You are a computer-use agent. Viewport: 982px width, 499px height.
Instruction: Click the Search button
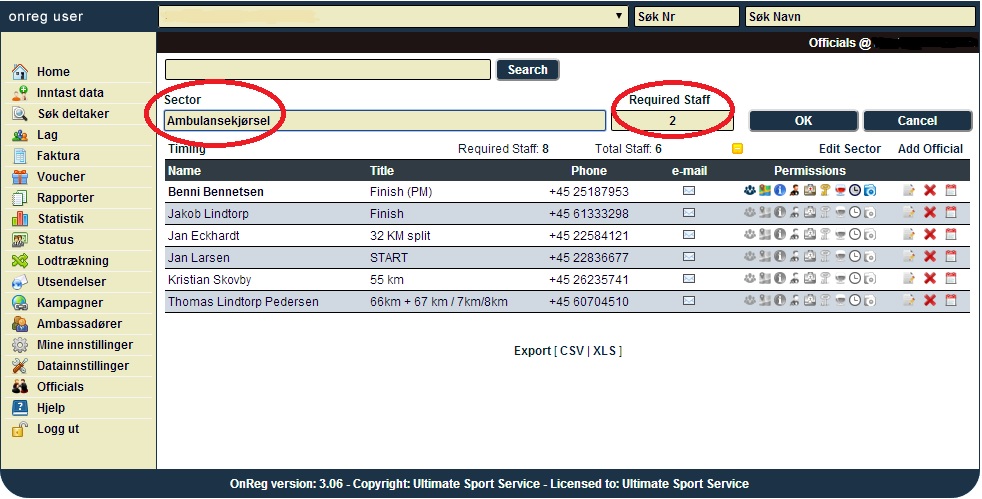pos(527,69)
